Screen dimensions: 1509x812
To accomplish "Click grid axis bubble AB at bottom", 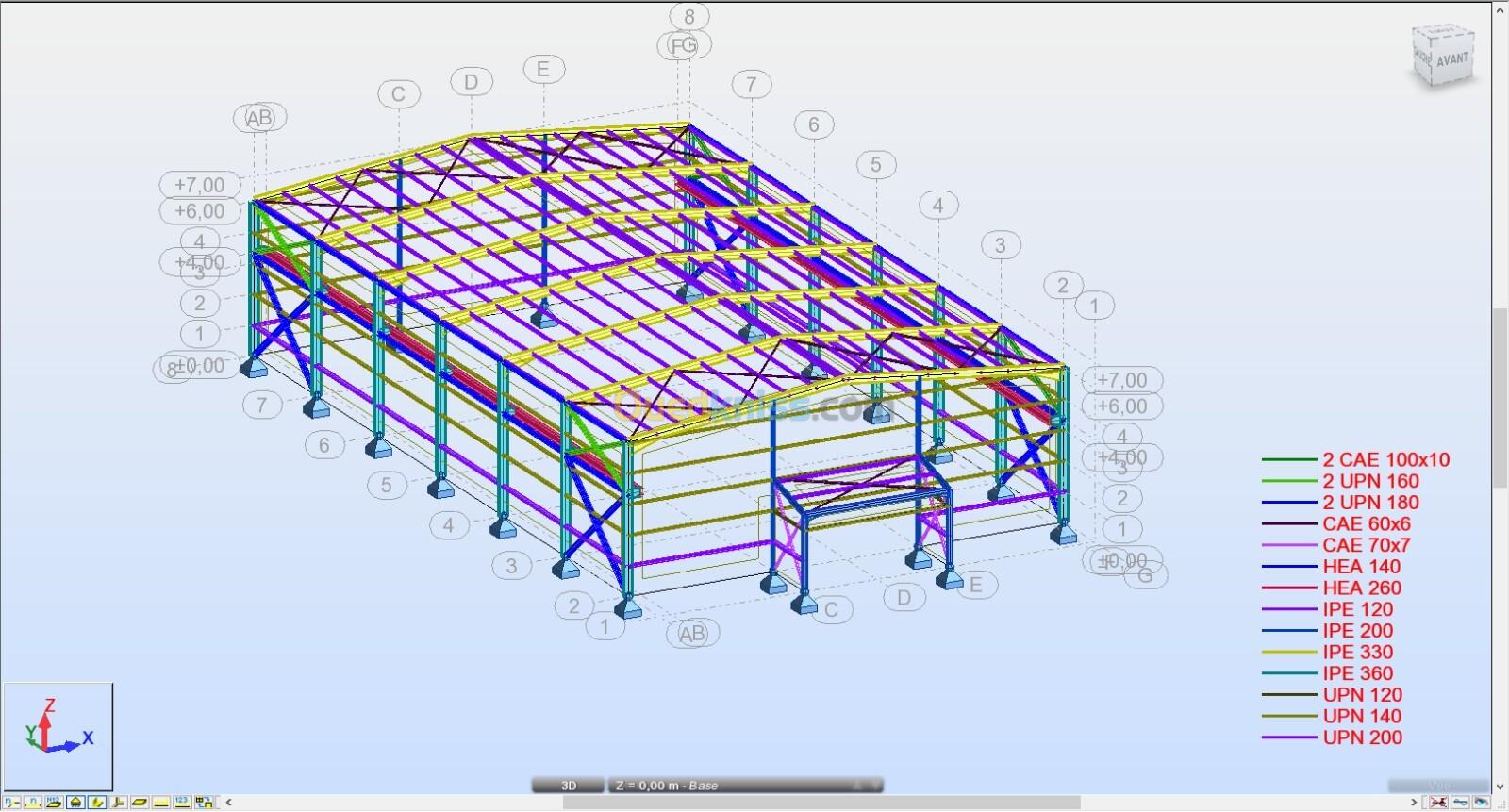I will 691,634.
